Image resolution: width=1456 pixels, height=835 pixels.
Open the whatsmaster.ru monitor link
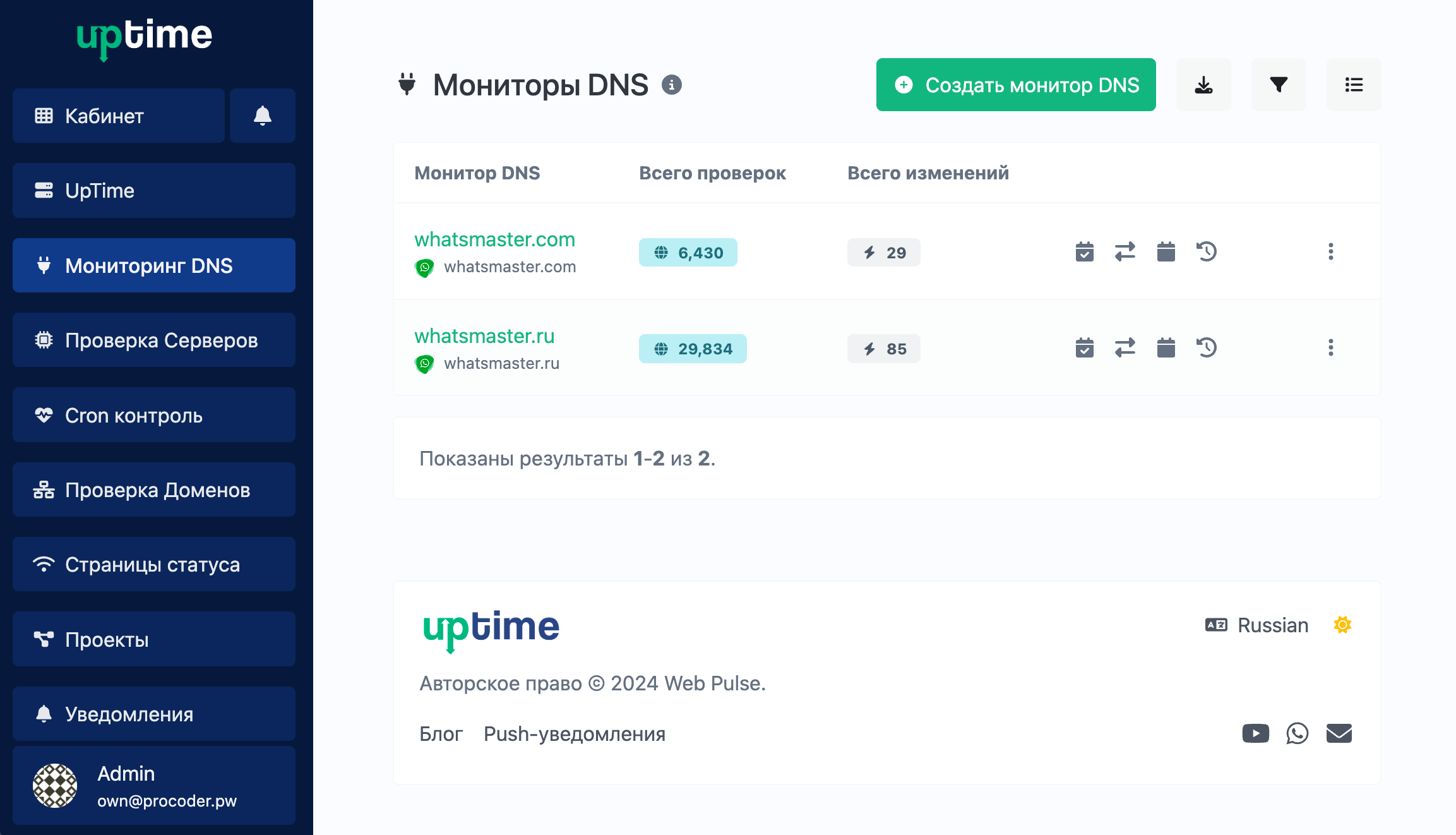click(x=484, y=336)
